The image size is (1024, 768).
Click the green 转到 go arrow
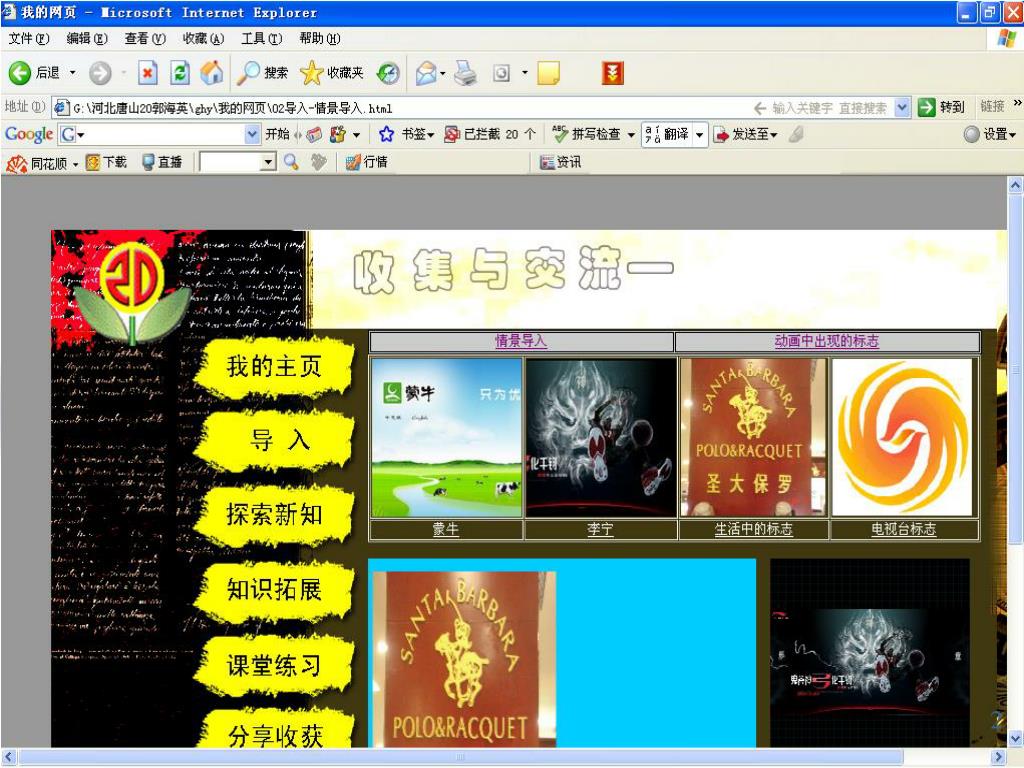click(926, 107)
